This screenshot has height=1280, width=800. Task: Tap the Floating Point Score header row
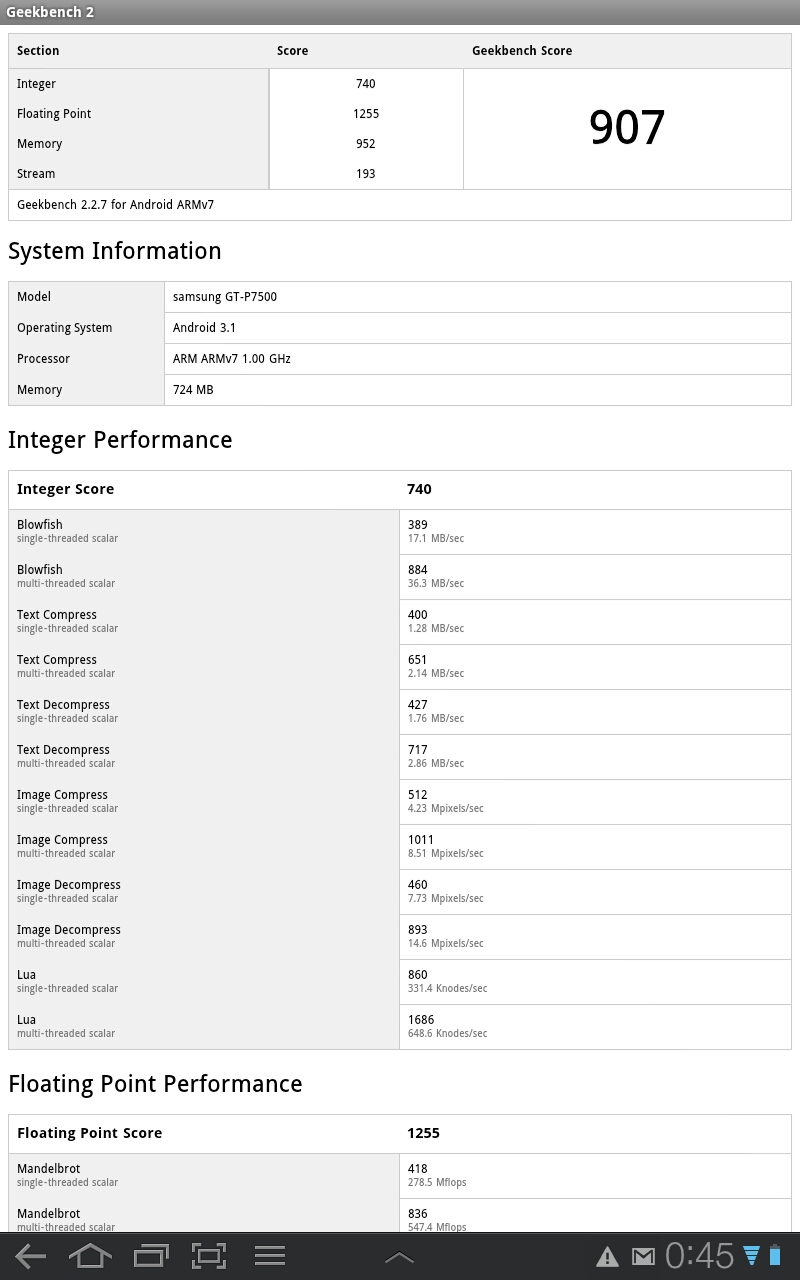click(399, 1133)
